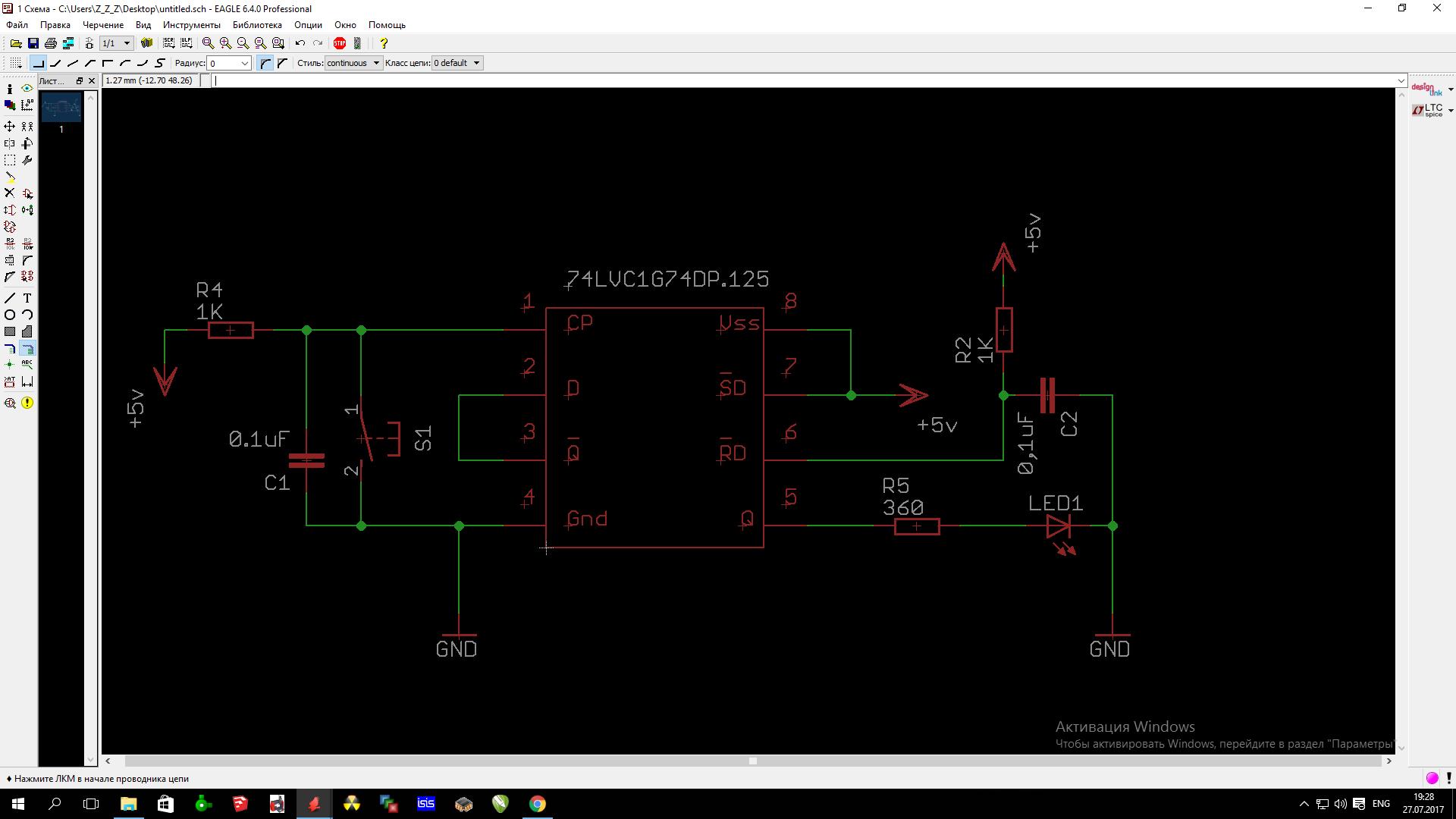Open the Библиотека menu
The height and width of the screenshot is (819, 1456).
click(x=257, y=25)
